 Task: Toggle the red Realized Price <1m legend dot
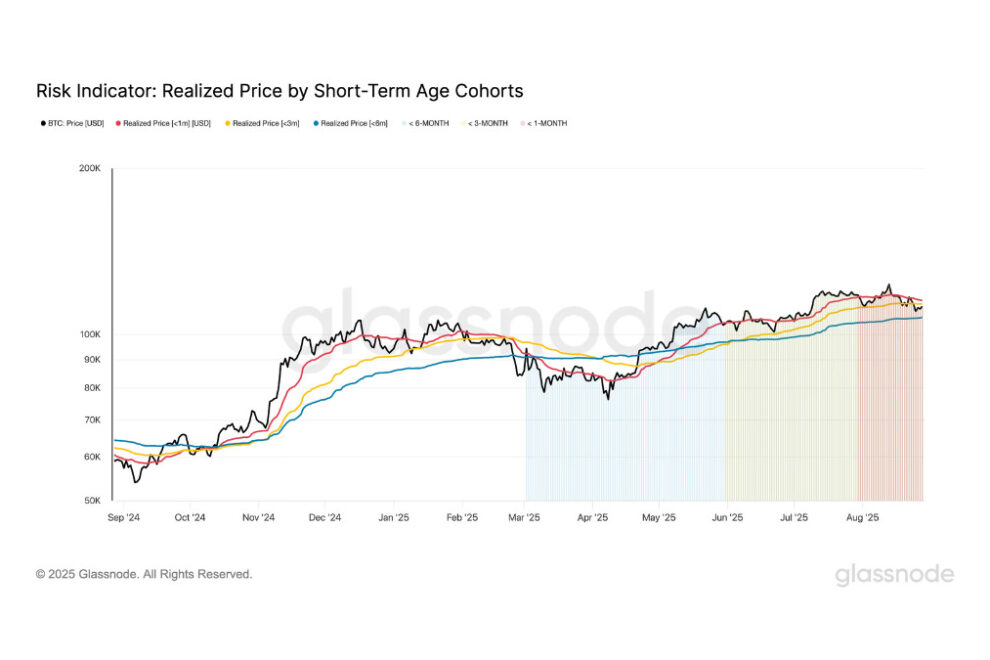tap(118, 123)
